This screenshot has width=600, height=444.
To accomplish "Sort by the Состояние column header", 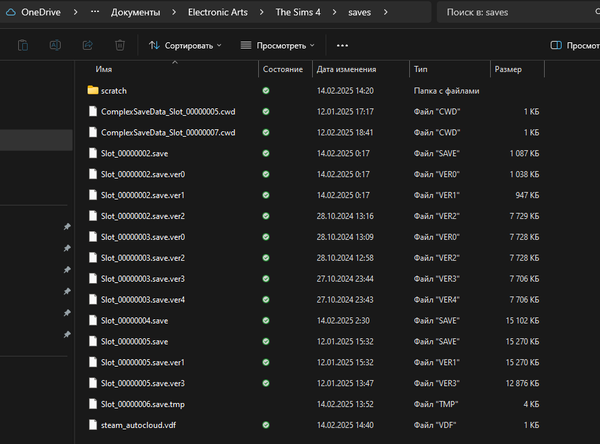I will (x=283, y=69).
